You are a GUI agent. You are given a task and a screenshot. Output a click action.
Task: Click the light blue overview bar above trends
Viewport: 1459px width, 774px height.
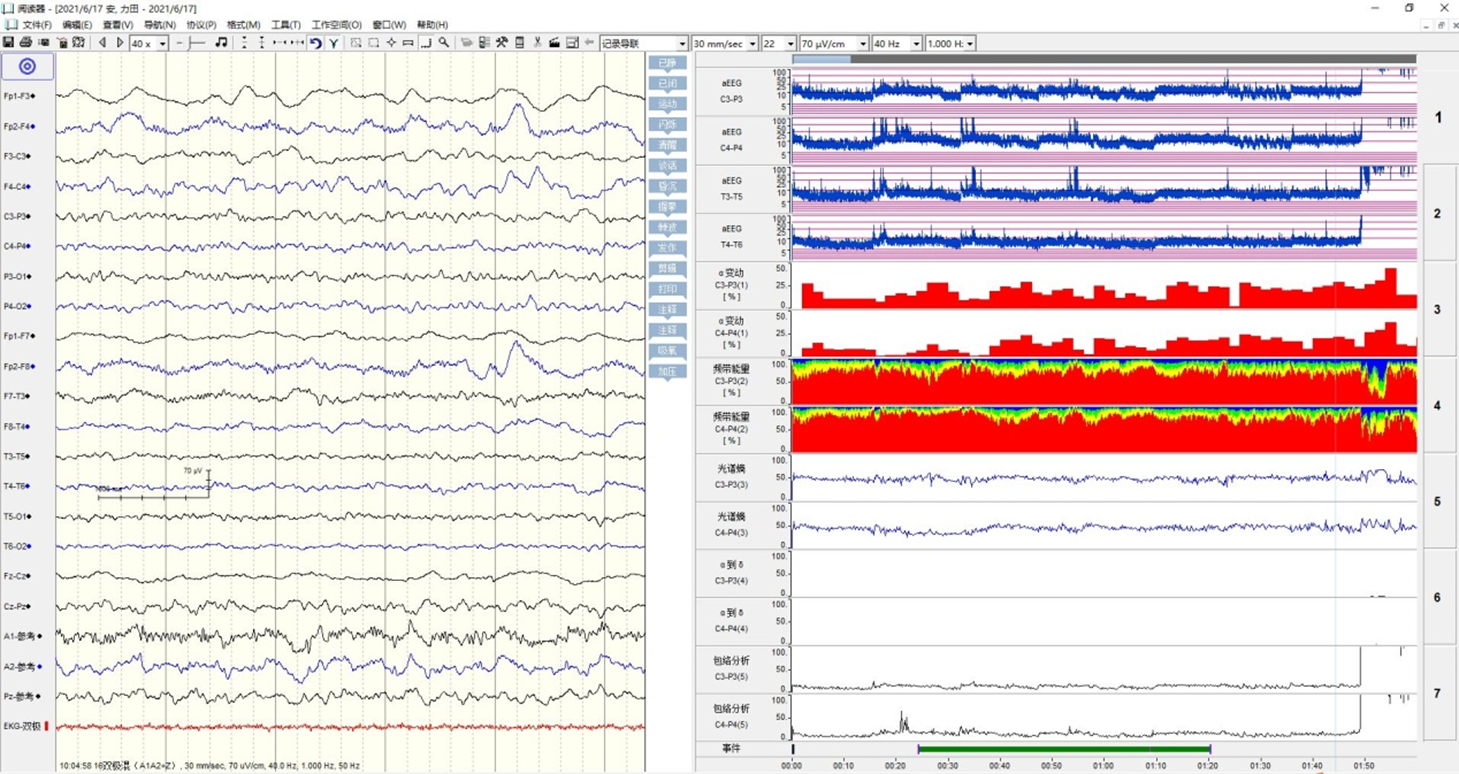pos(821,59)
